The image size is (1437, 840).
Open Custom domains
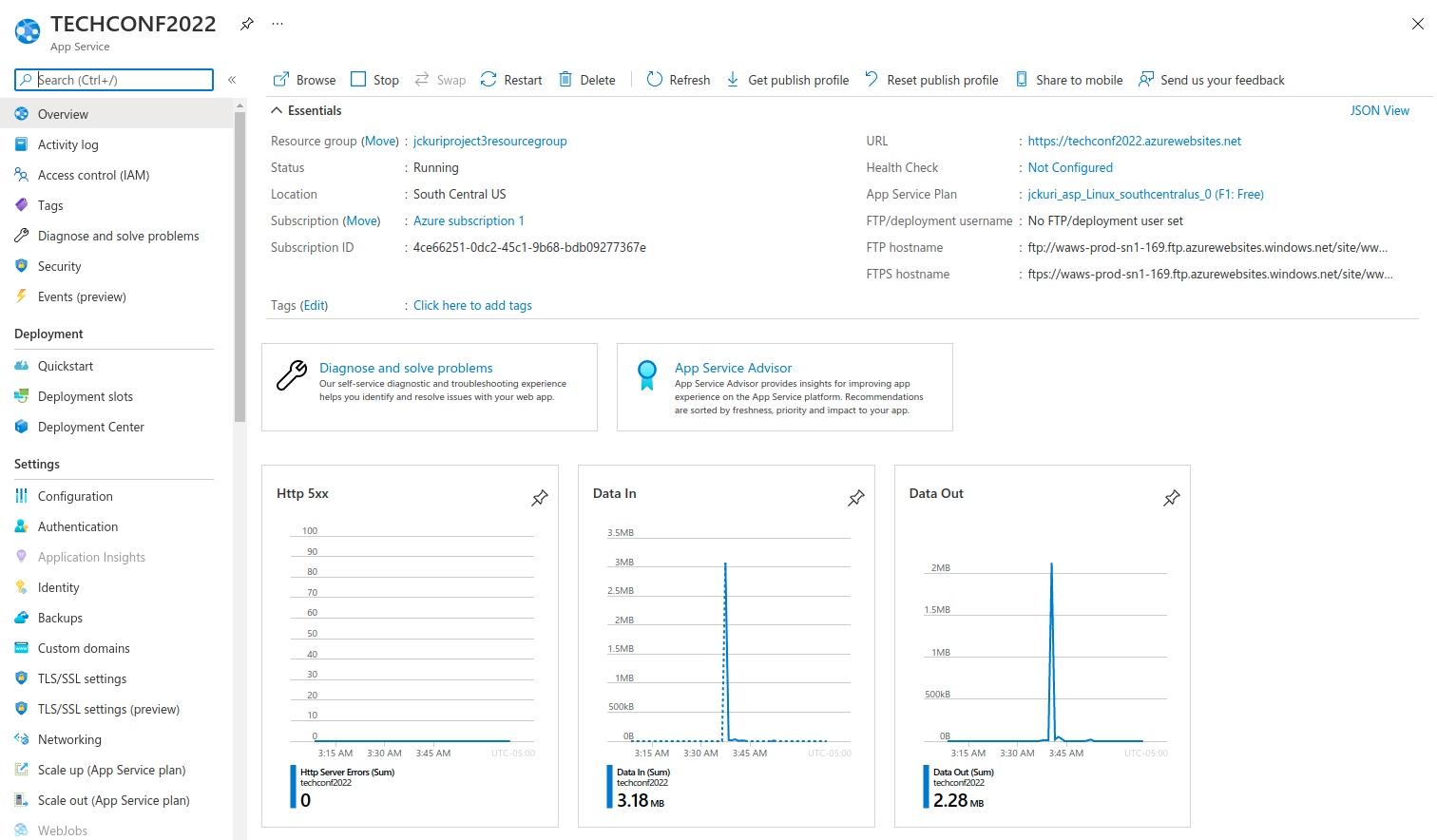pos(116,648)
